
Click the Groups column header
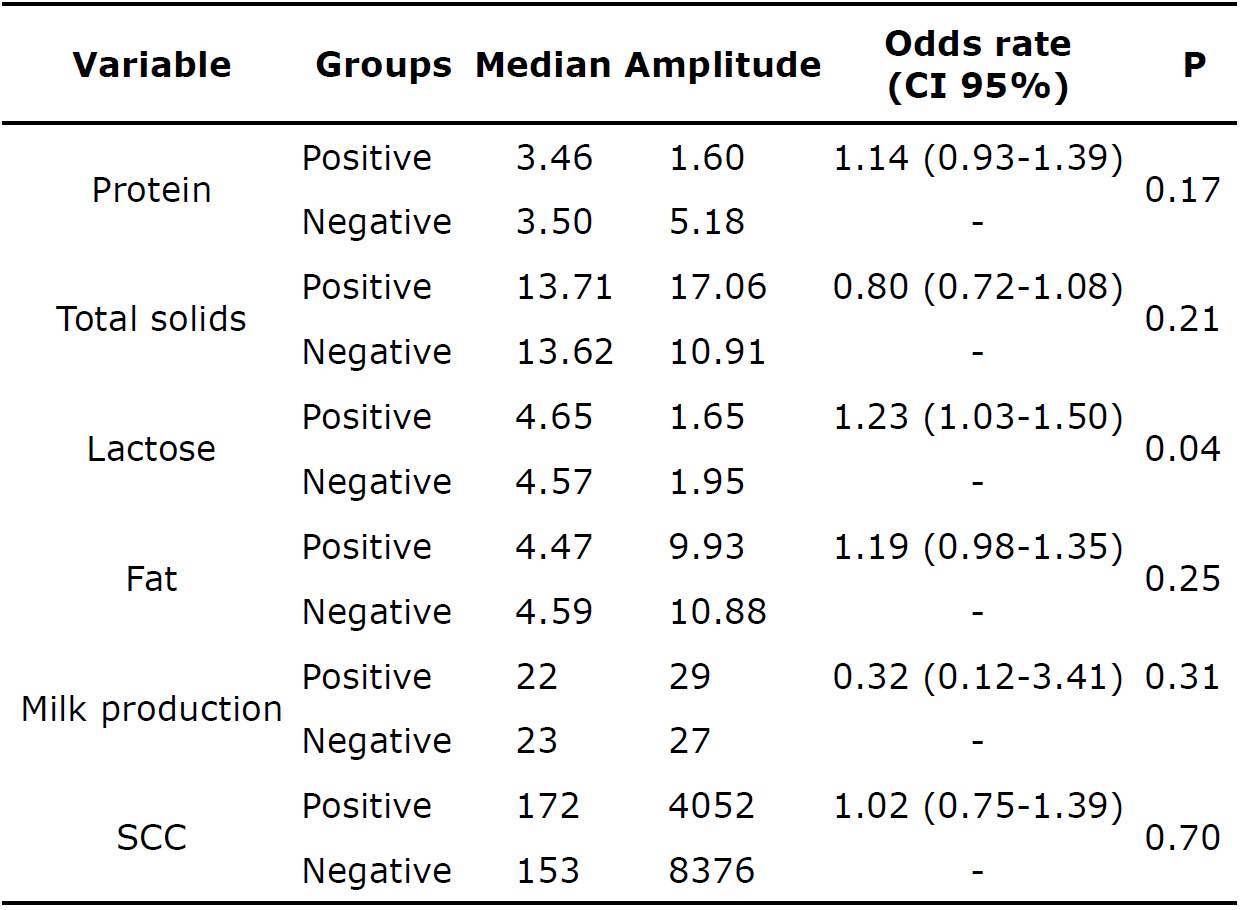(x=383, y=66)
